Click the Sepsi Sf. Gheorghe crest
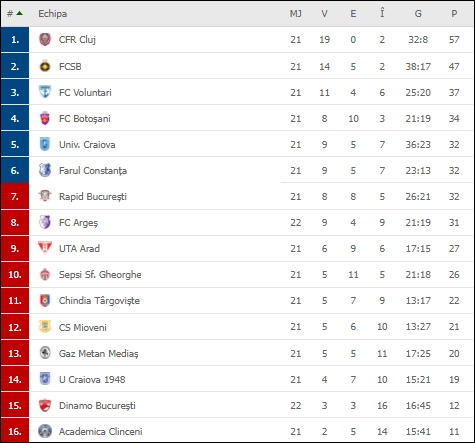 45,274
